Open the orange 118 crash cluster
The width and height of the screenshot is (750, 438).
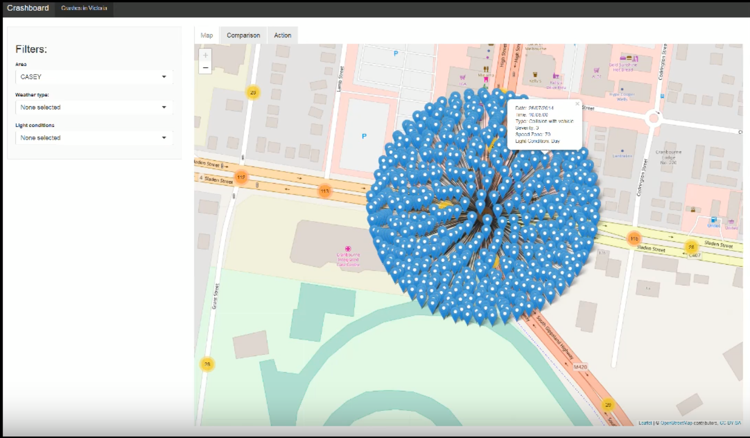point(634,239)
